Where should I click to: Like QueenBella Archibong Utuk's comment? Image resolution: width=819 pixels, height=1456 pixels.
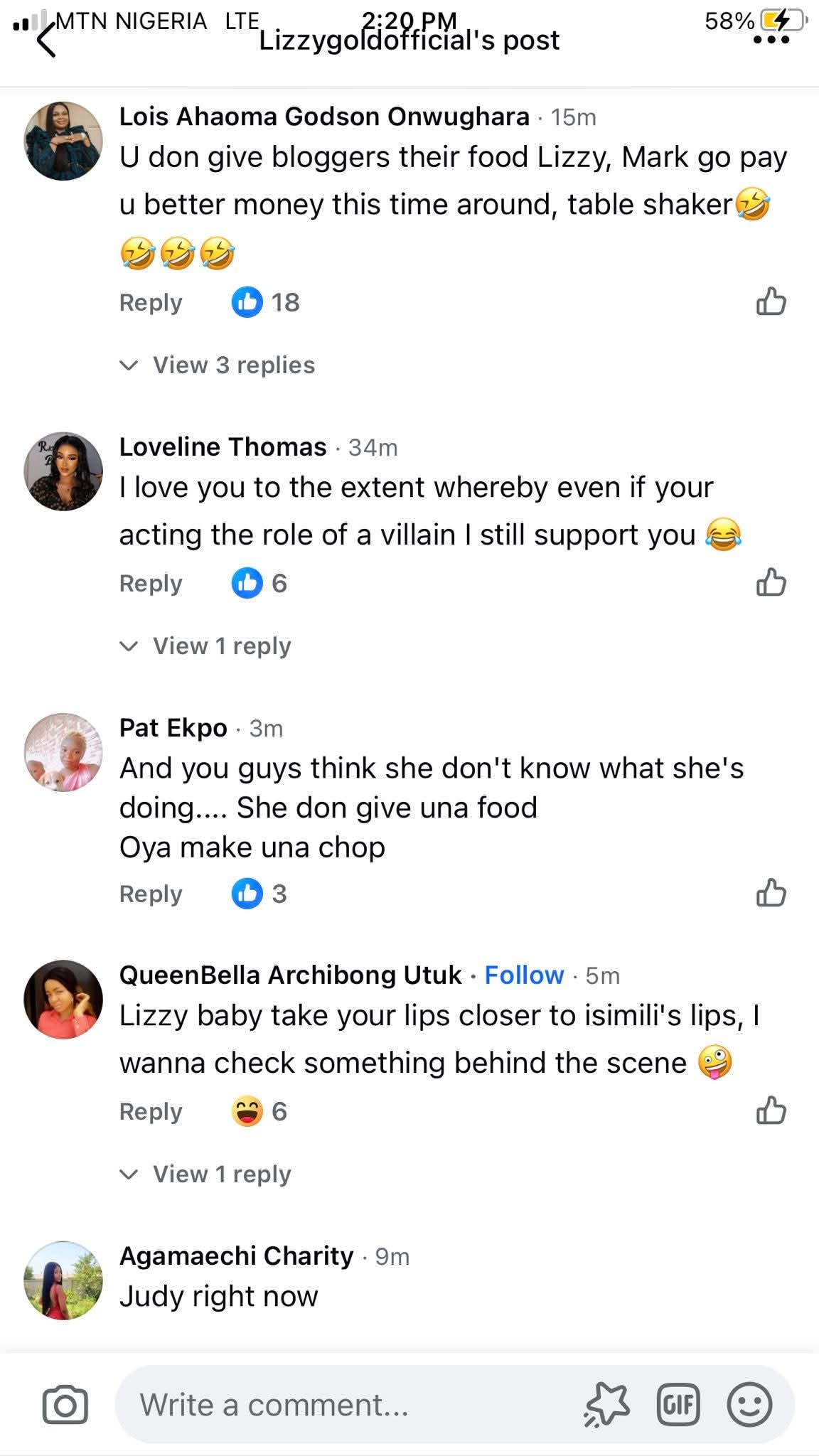pos(771,1110)
